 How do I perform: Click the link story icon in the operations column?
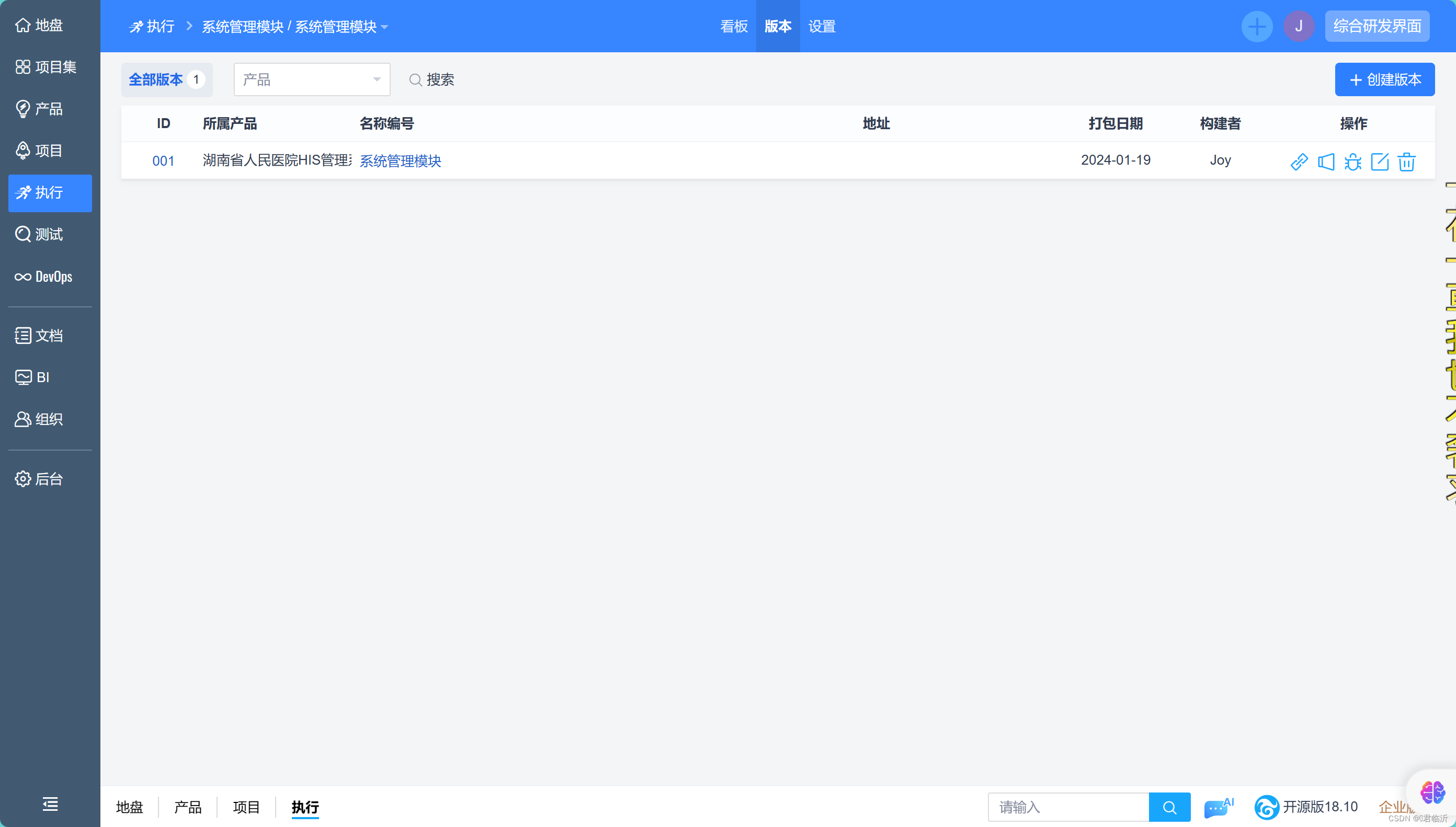pyautogui.click(x=1299, y=162)
